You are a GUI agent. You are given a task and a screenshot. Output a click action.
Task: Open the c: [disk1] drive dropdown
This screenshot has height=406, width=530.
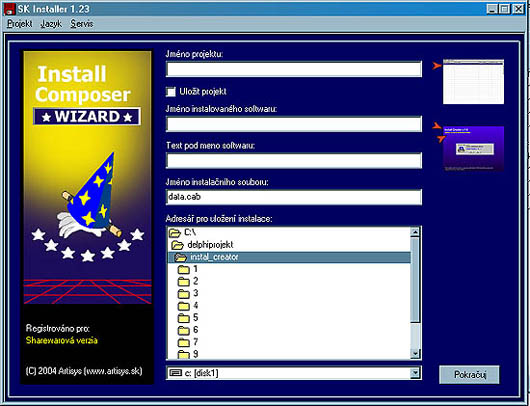(x=415, y=373)
